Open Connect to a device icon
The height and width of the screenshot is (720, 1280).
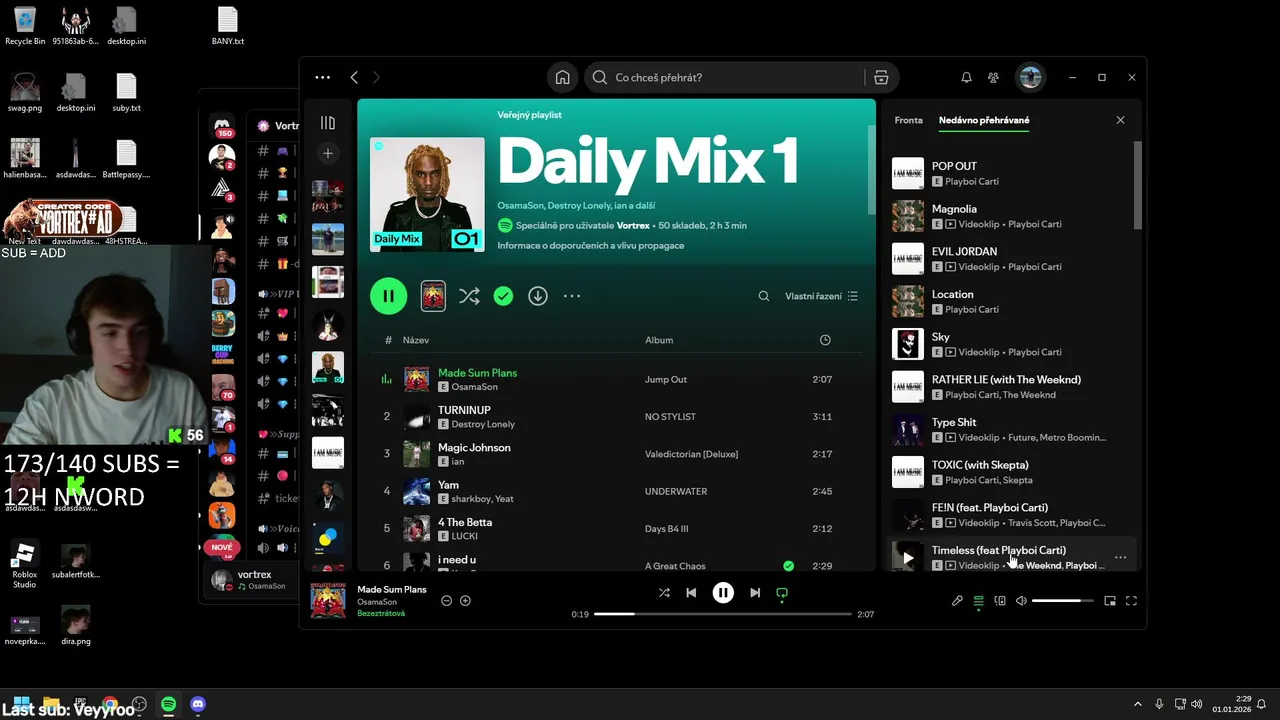(1000, 601)
